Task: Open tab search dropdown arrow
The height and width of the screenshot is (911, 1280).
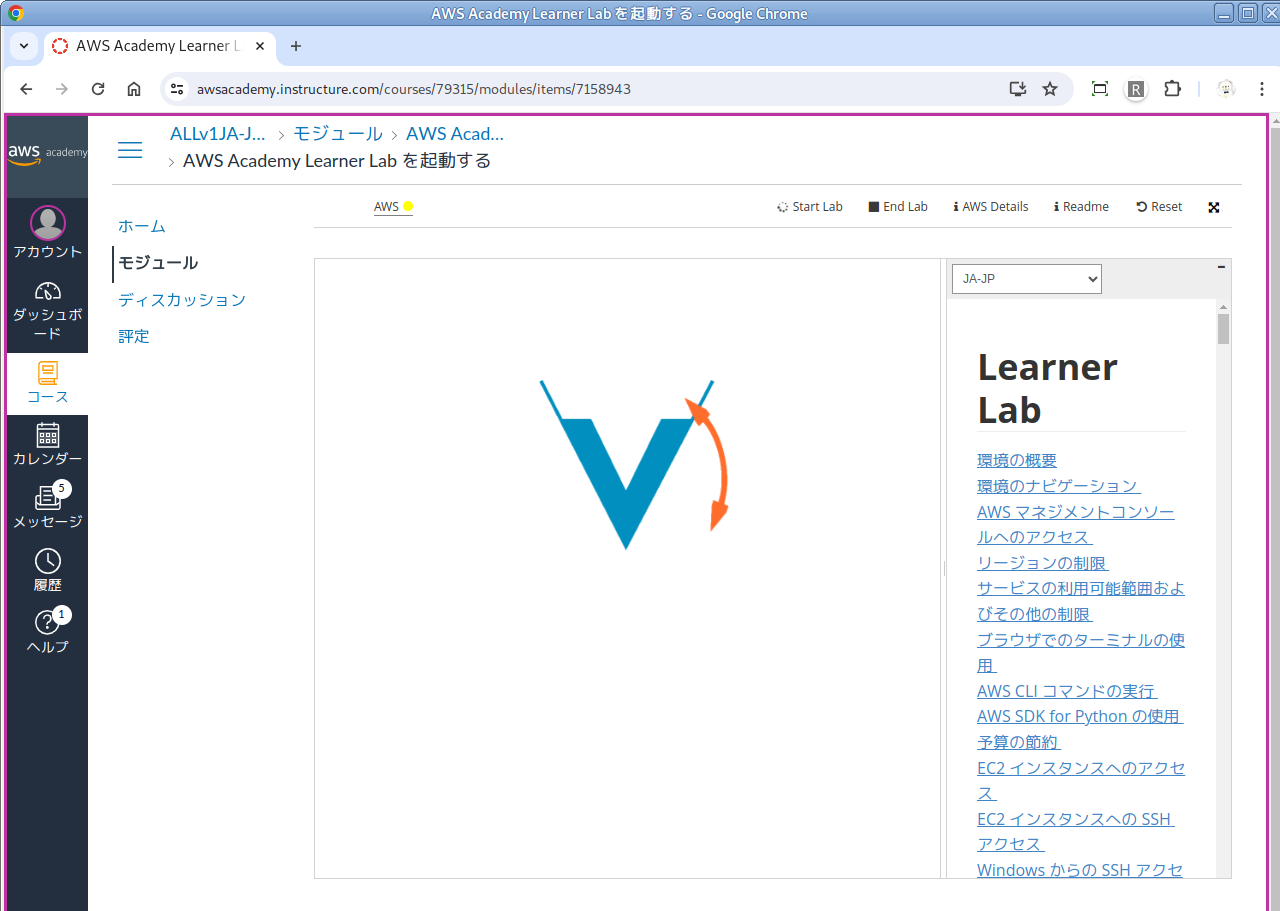Action: (x=22, y=46)
